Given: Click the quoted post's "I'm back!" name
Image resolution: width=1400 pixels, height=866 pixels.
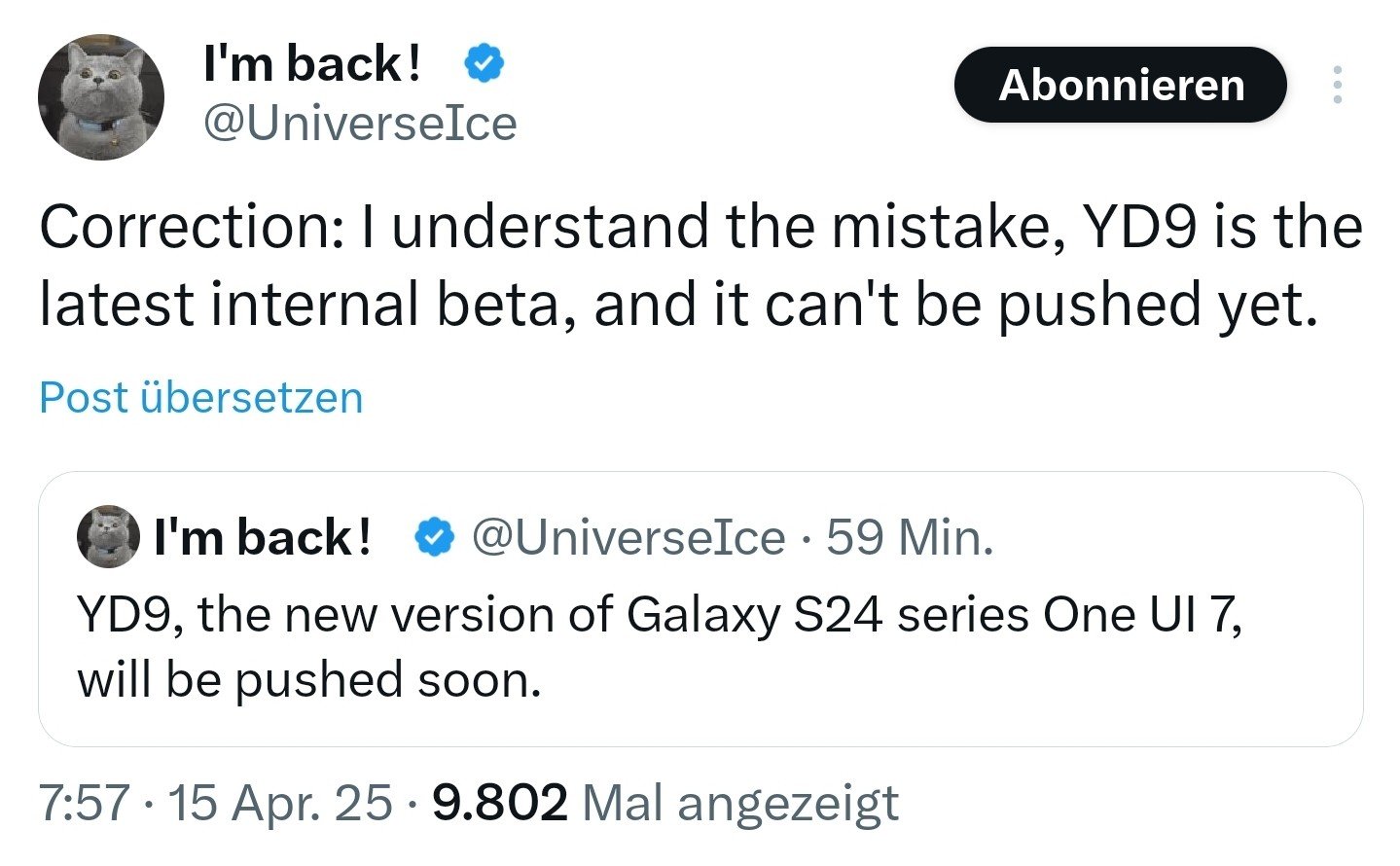Looking at the screenshot, I should (x=263, y=537).
